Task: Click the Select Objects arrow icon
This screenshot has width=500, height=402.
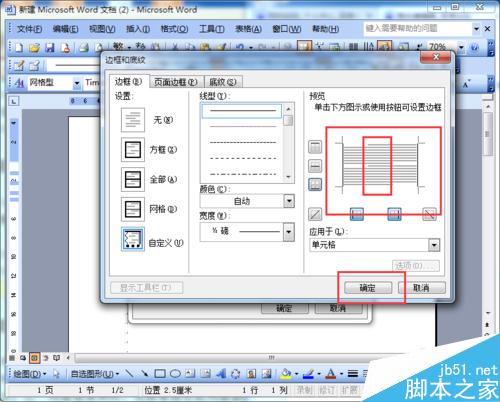Action: tap(56, 374)
